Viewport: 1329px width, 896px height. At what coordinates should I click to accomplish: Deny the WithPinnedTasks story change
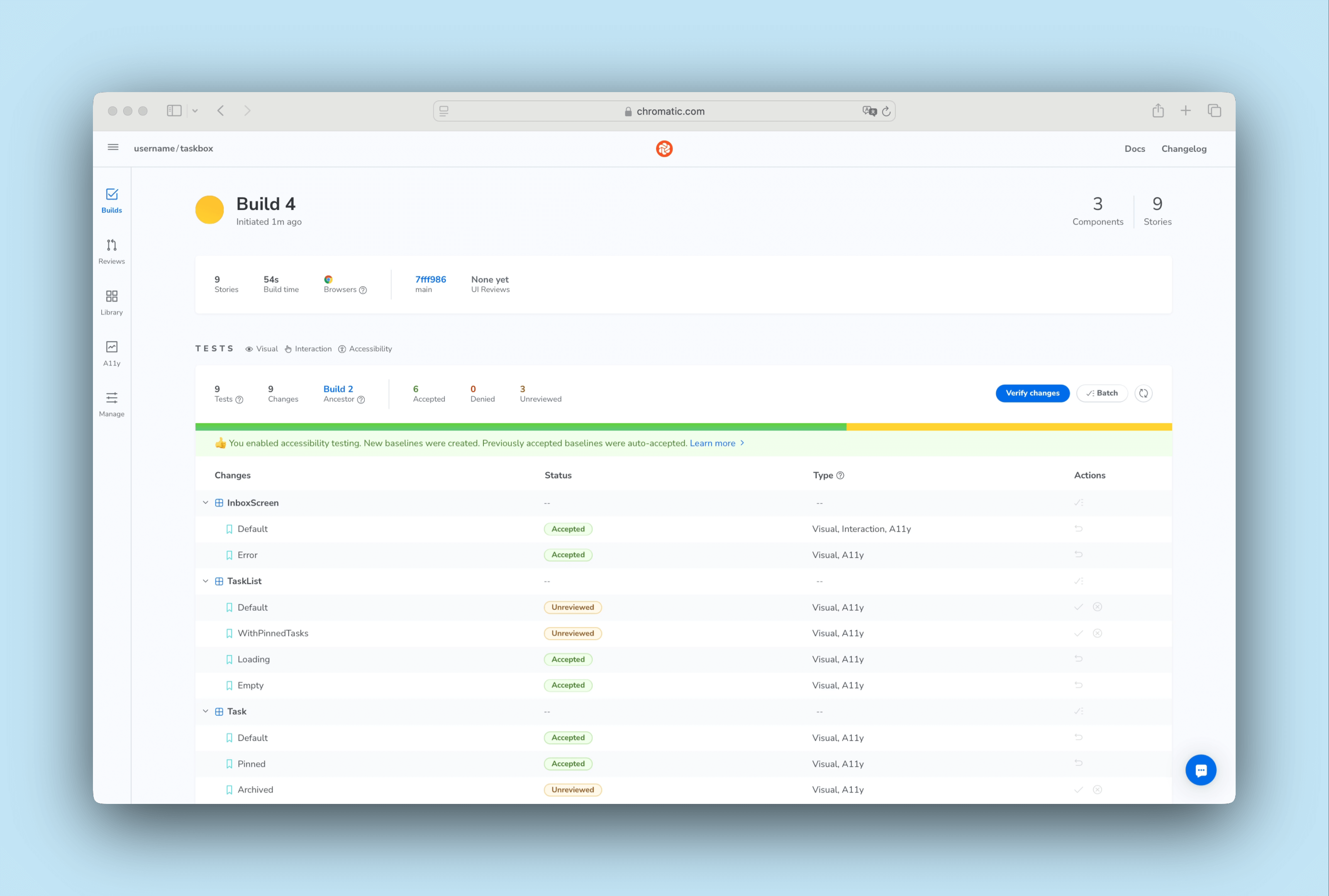pos(1097,633)
